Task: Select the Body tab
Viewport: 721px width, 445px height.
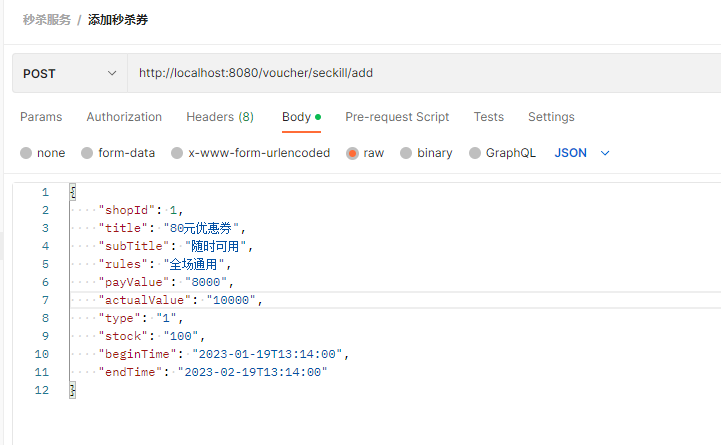Action: pos(297,117)
